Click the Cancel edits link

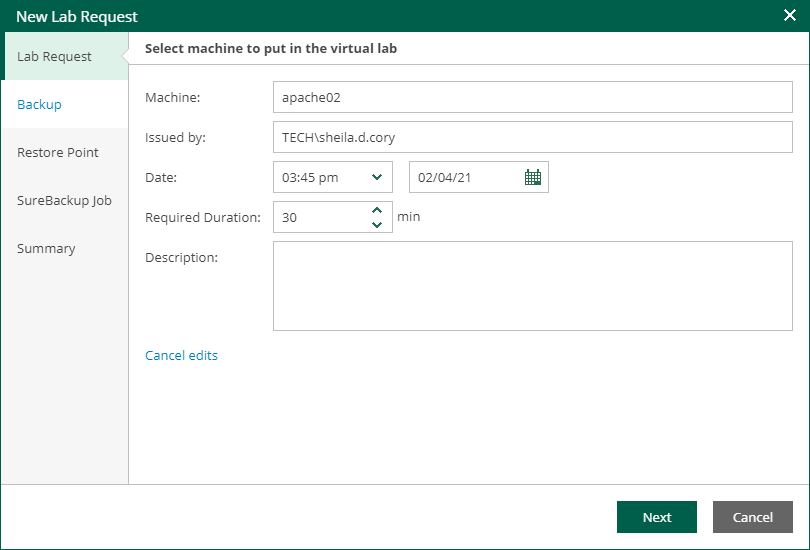click(181, 355)
